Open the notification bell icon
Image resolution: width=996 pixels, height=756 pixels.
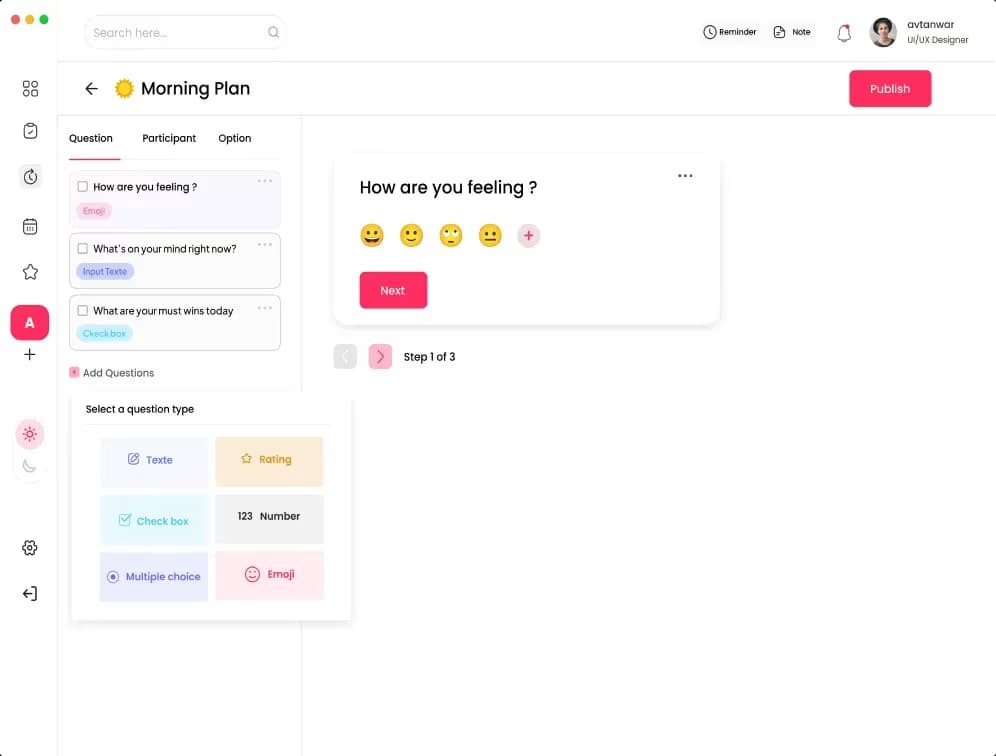tap(844, 32)
